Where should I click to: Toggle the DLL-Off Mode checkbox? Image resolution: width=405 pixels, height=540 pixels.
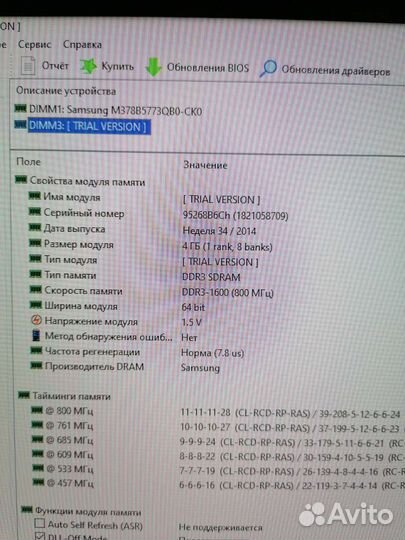pyautogui.click(x=40, y=537)
